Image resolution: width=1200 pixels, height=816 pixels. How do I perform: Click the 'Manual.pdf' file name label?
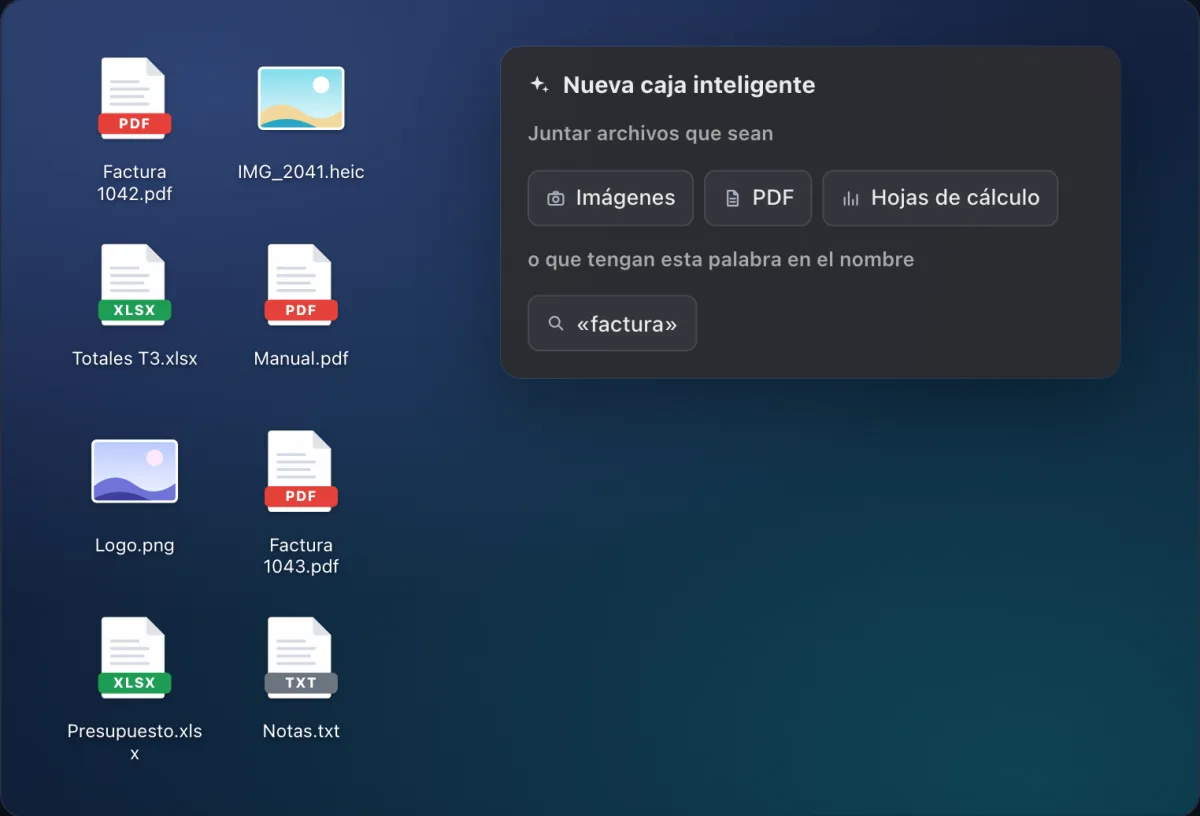pos(301,358)
